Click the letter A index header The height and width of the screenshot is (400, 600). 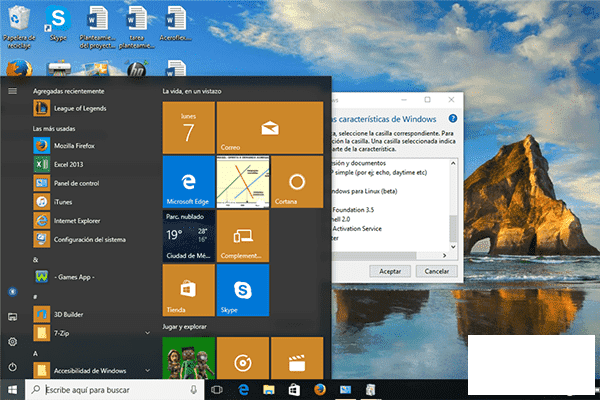(35, 354)
